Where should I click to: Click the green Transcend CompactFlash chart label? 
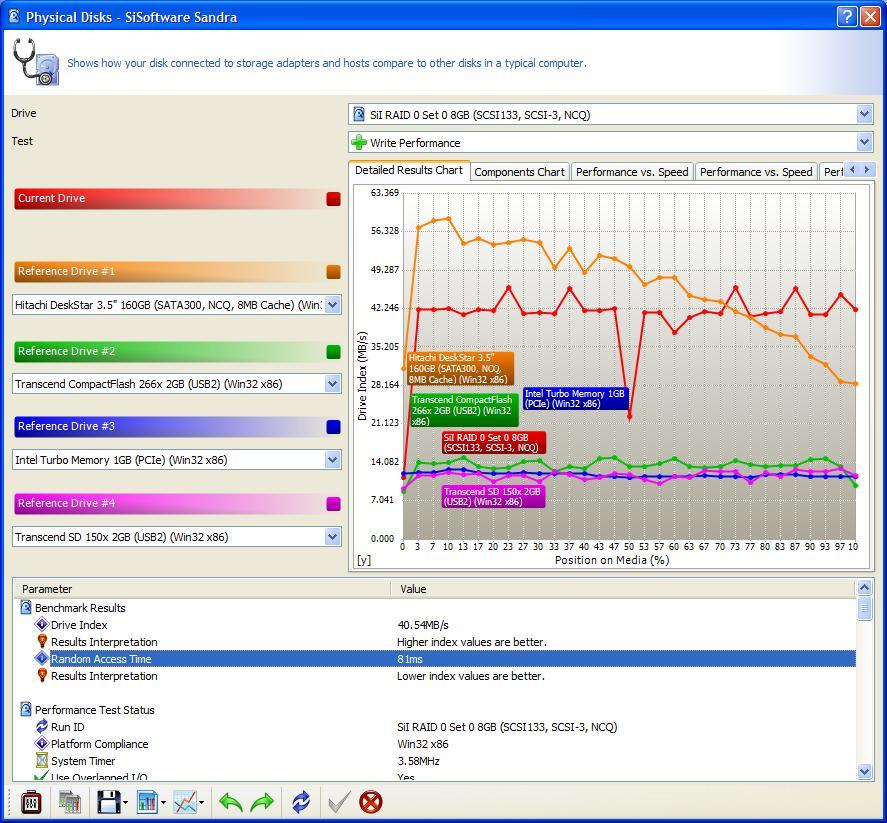(x=463, y=411)
